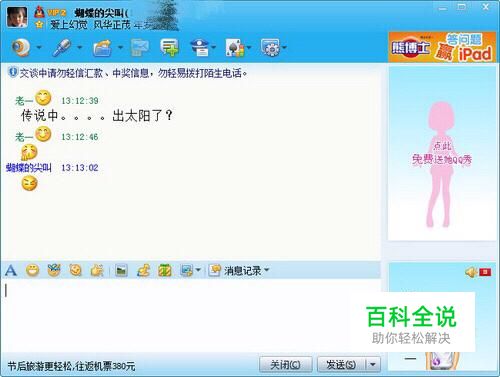Image resolution: width=500 pixels, height=377 pixels.
Task: Click the police report icon
Action: (199, 48)
